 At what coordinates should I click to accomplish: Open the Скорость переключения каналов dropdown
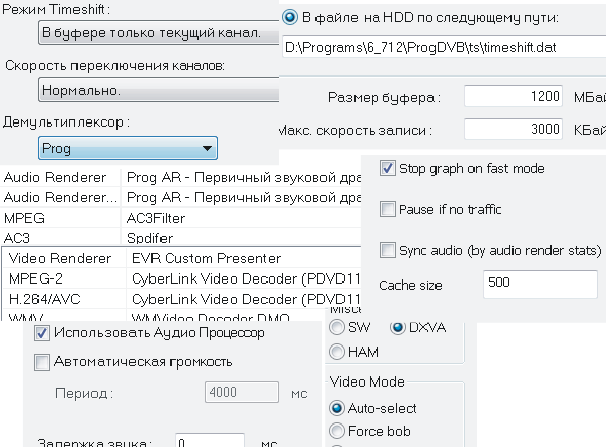click(155, 91)
